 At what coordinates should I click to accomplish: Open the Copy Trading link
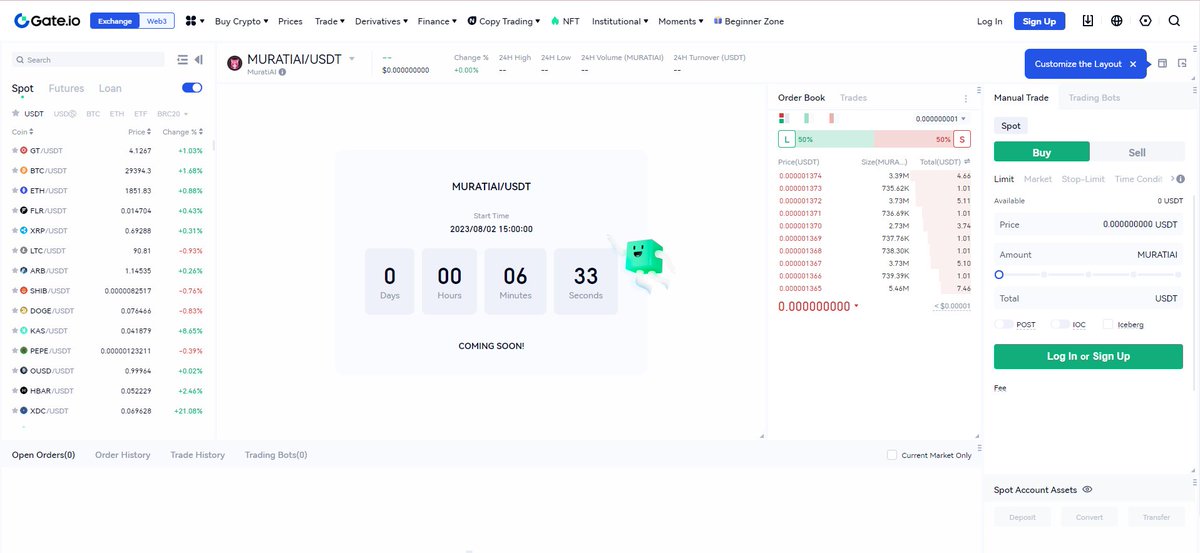pyautogui.click(x=505, y=21)
